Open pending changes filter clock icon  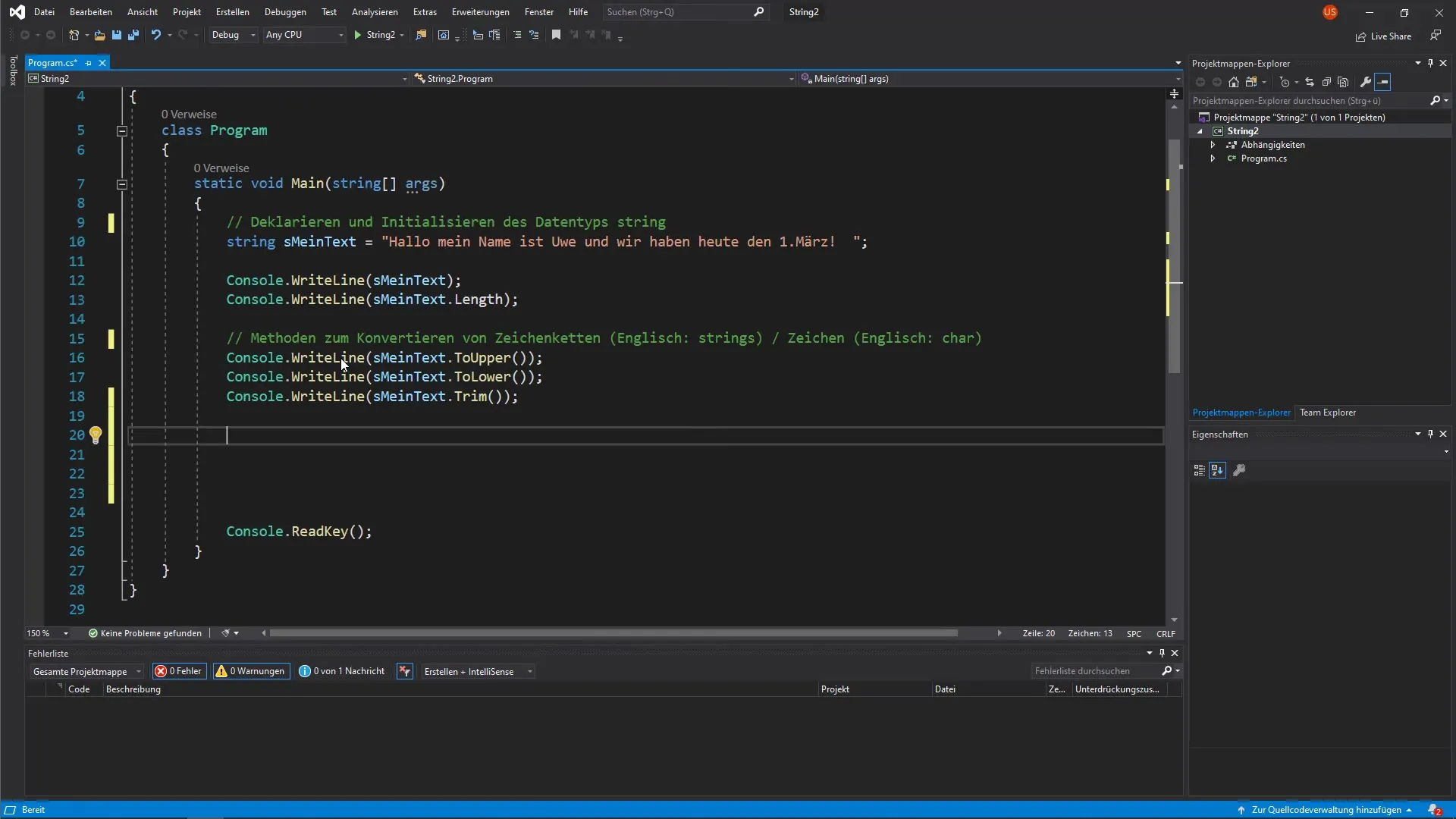coord(1285,82)
